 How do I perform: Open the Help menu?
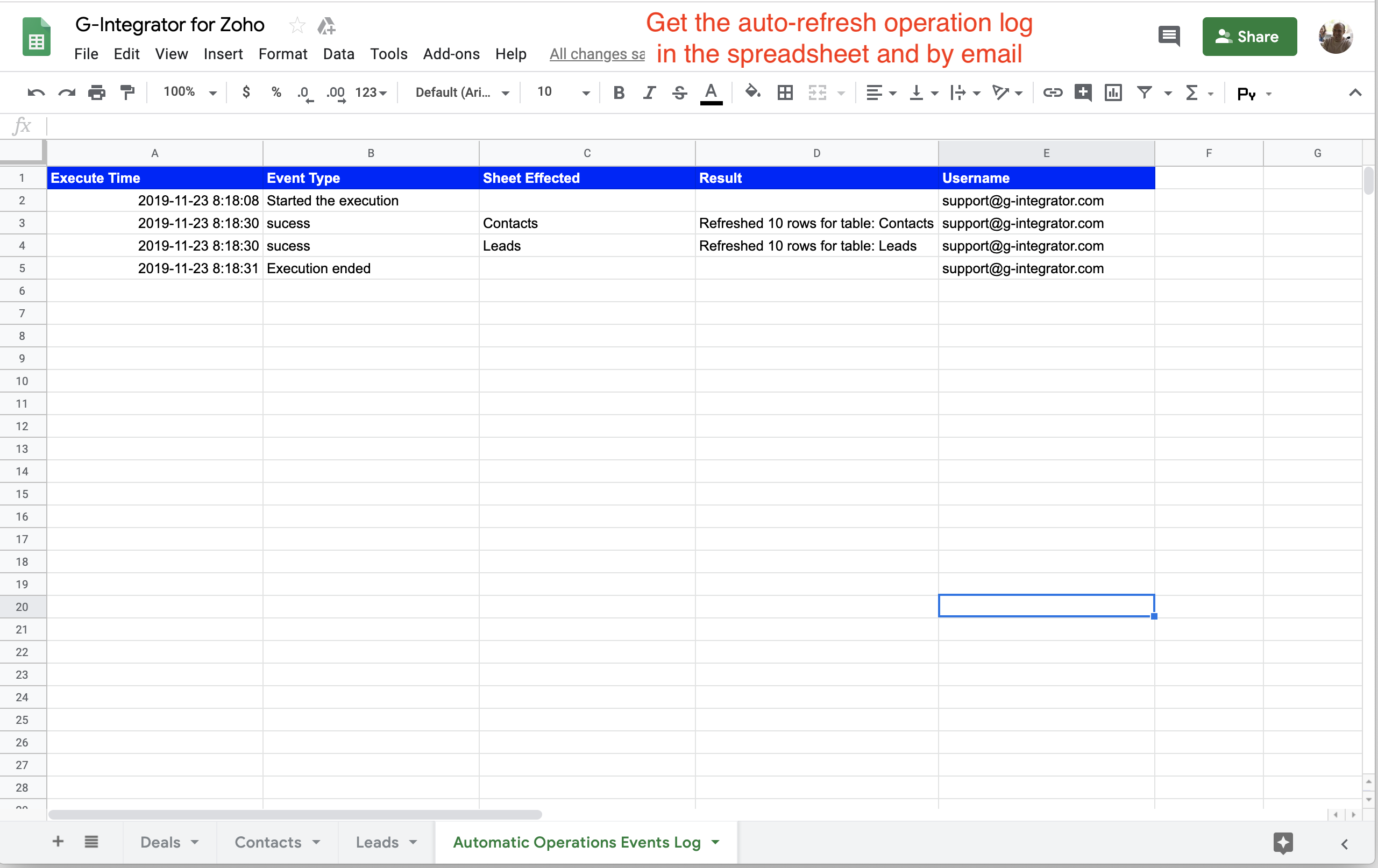pyautogui.click(x=511, y=54)
